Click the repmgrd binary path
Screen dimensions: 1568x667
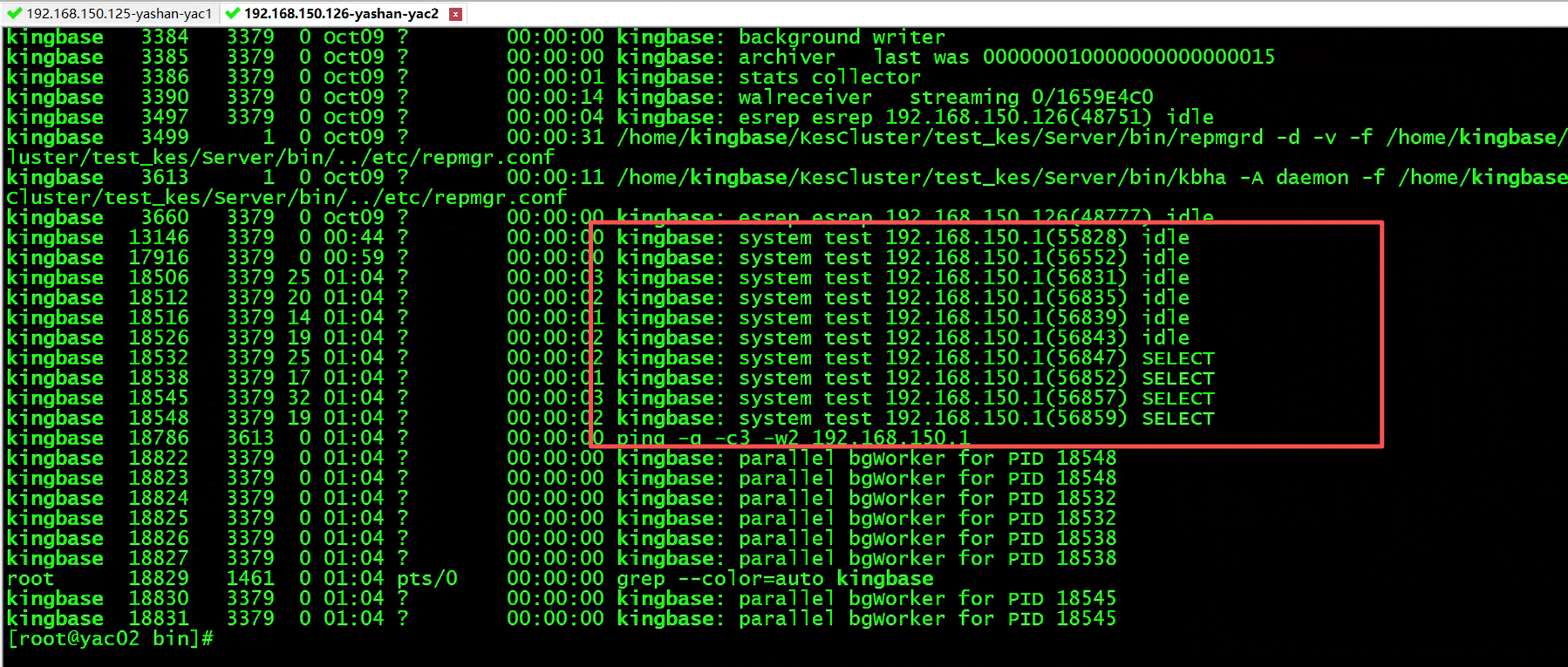click(x=940, y=137)
